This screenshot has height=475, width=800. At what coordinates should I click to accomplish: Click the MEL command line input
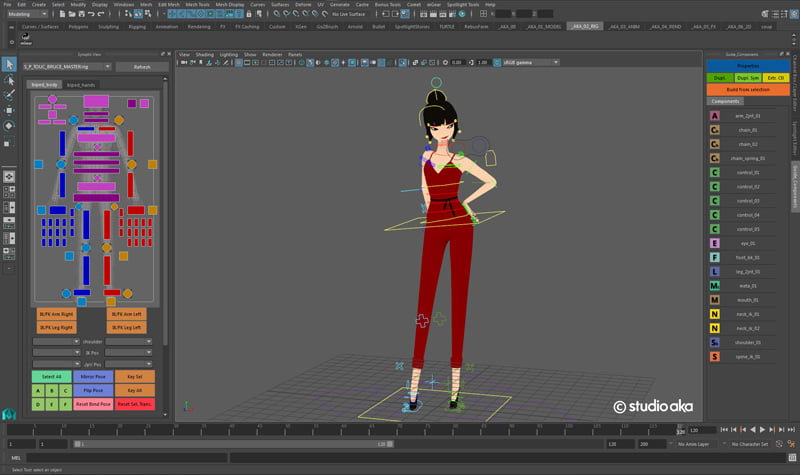point(127,458)
